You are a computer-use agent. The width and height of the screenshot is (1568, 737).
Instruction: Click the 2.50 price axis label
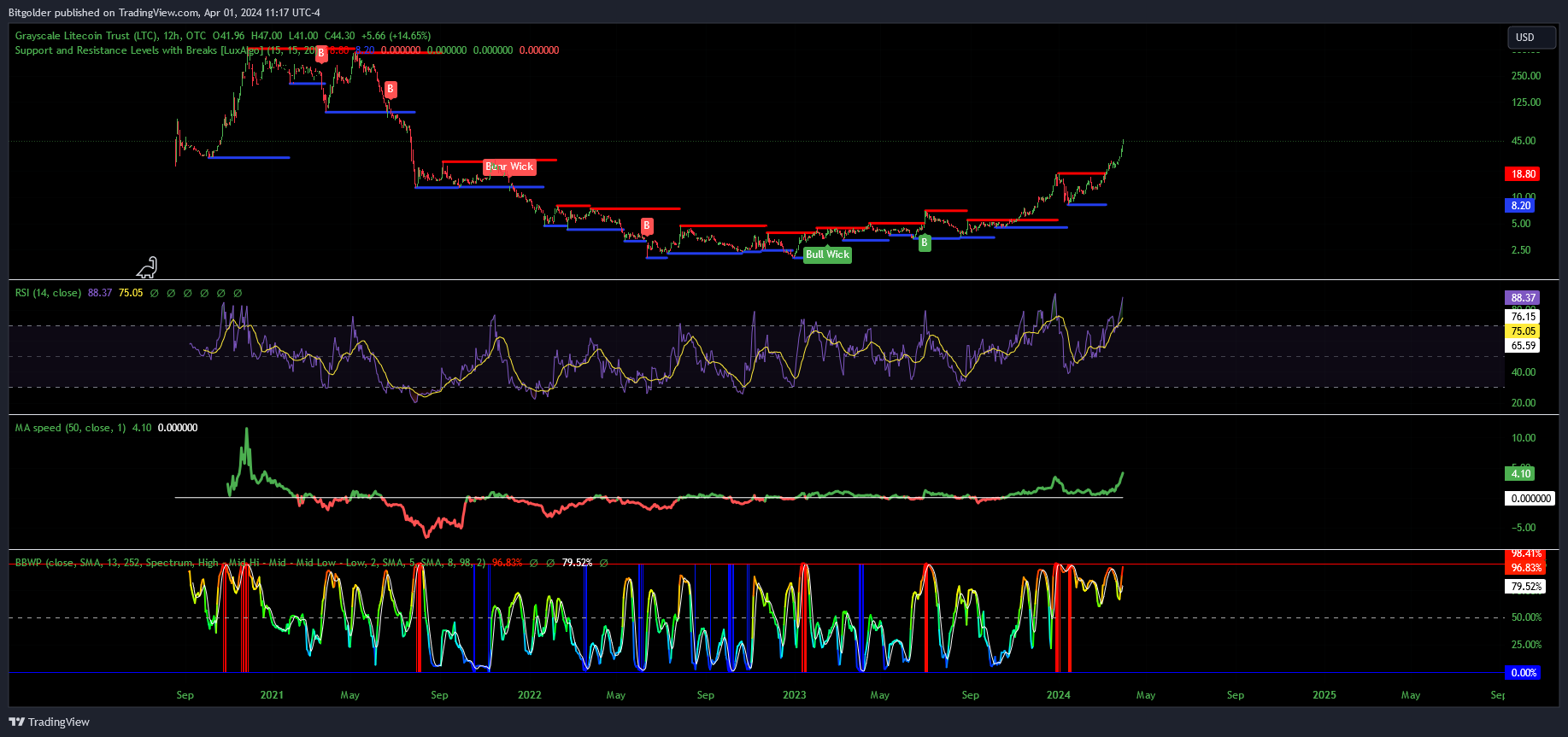coord(1520,250)
